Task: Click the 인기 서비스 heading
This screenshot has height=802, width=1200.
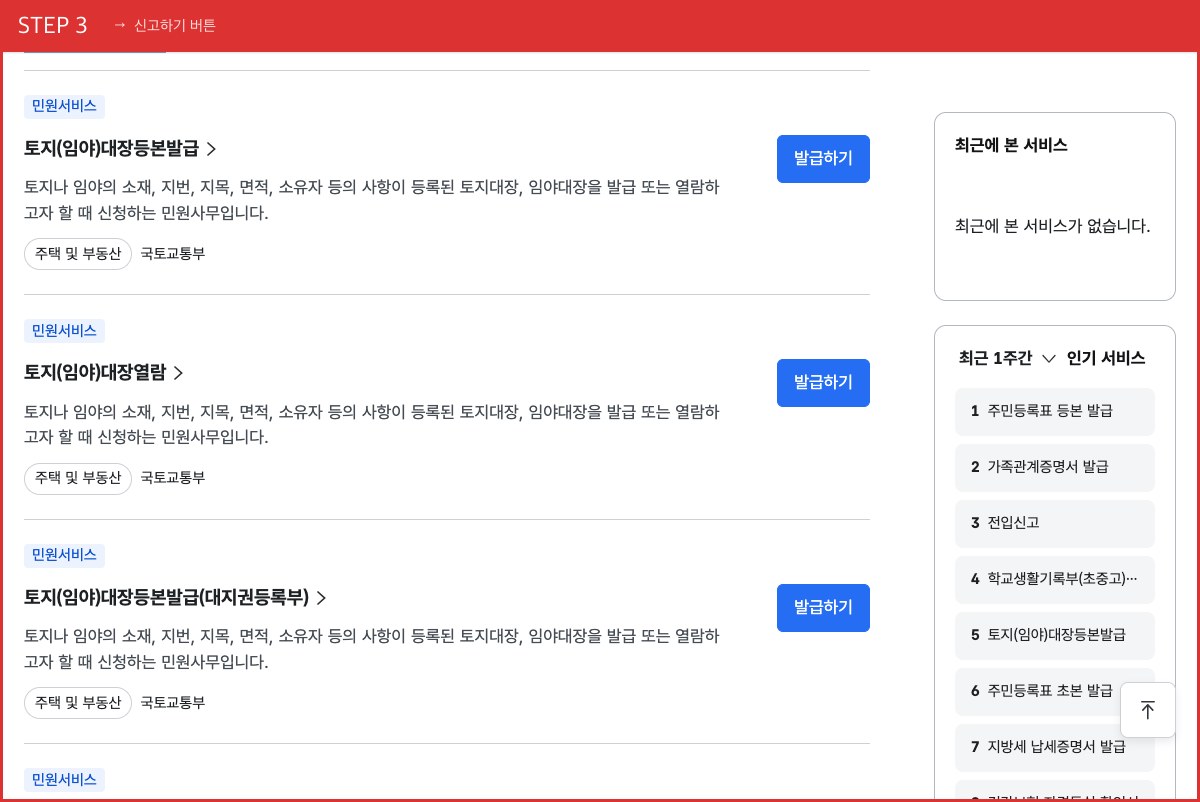Action: 1106,358
